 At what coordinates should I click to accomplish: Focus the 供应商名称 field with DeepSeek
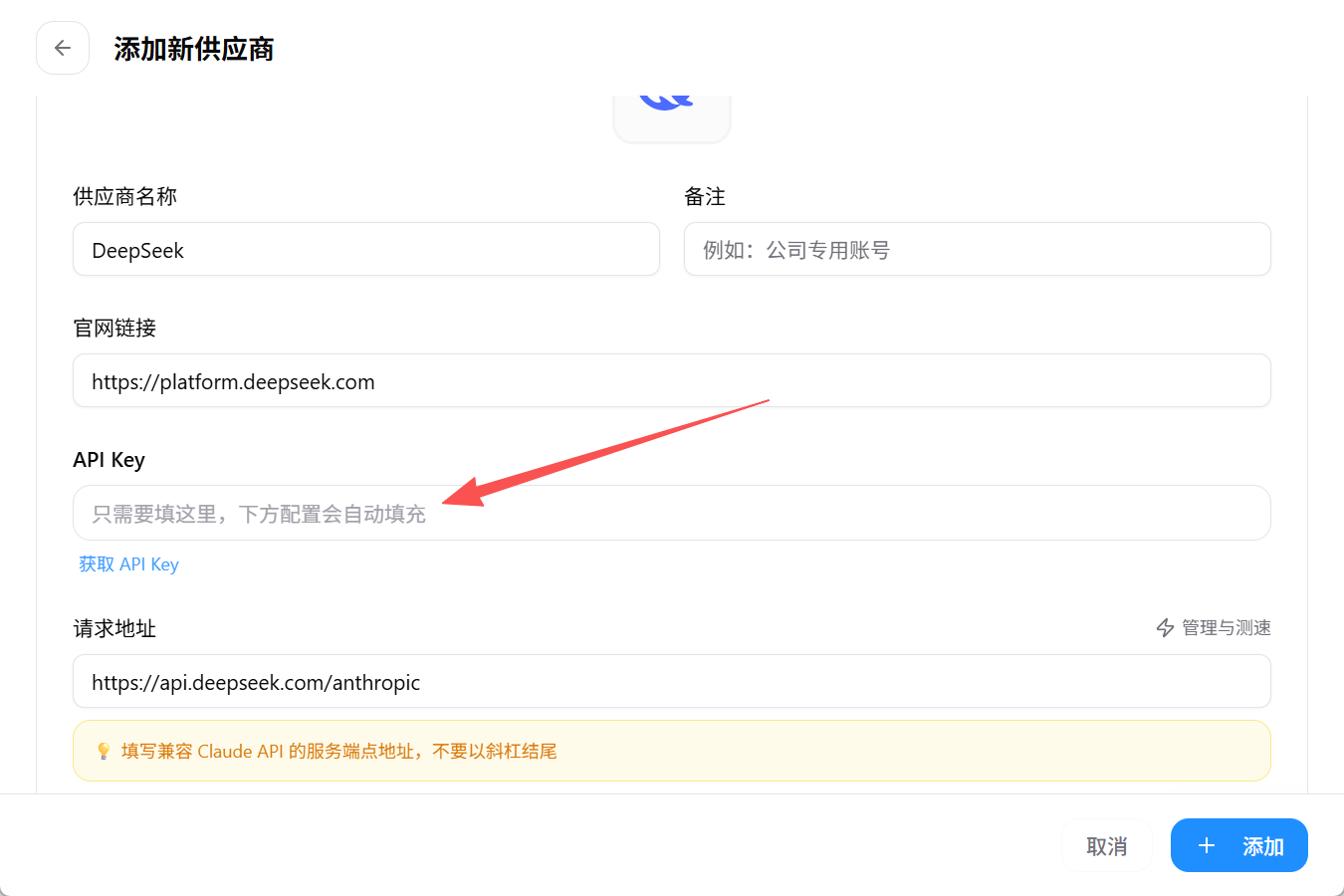(x=366, y=249)
